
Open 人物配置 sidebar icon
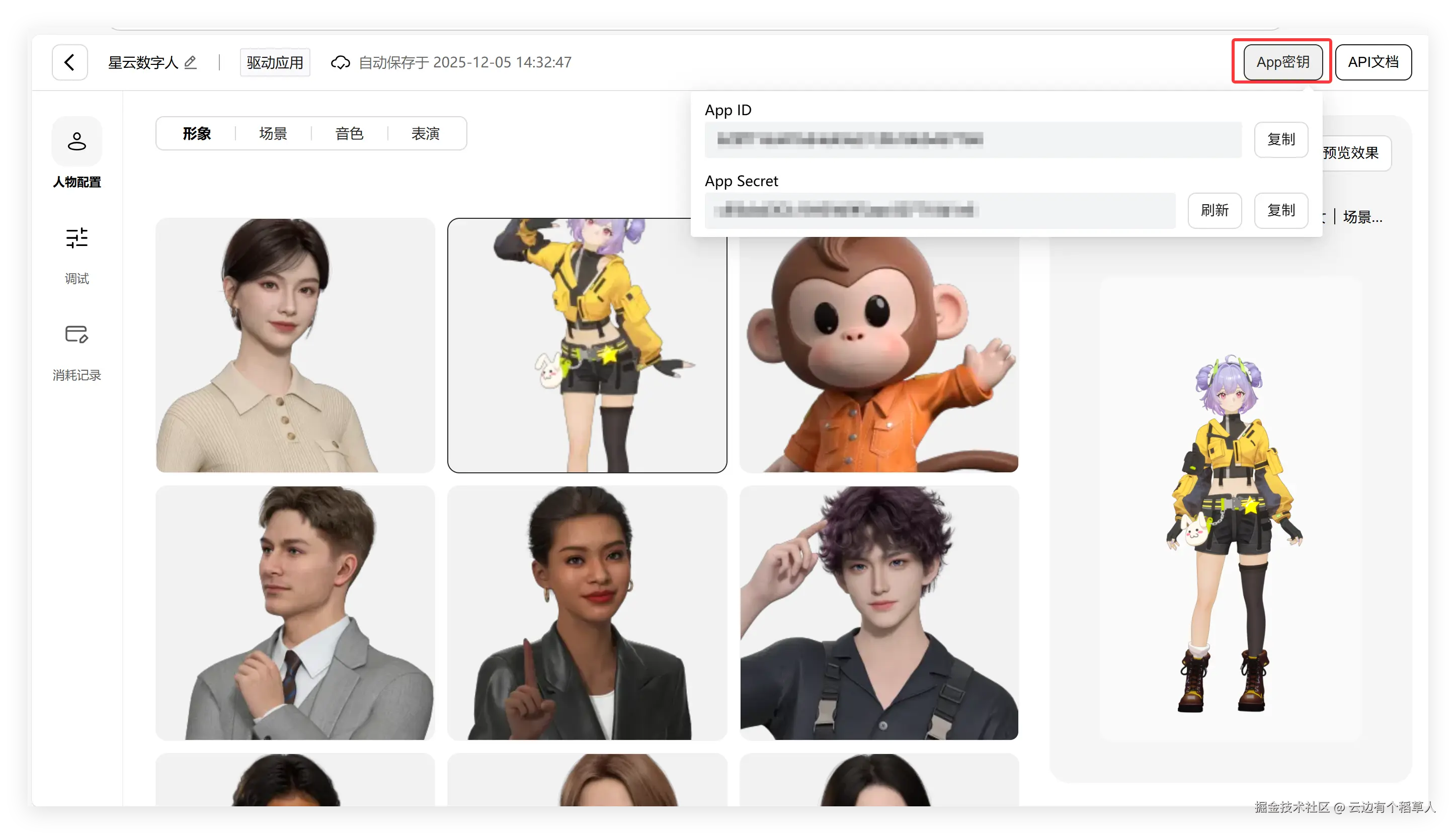pyautogui.click(x=77, y=141)
